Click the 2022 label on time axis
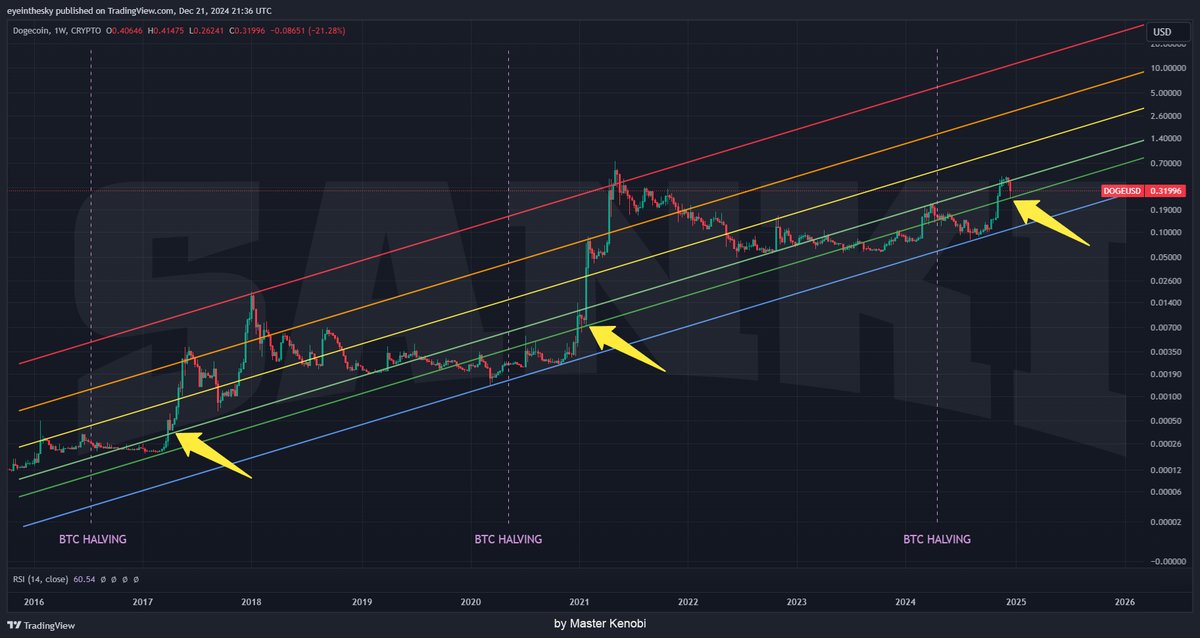This screenshot has height=638, width=1200. 687,602
